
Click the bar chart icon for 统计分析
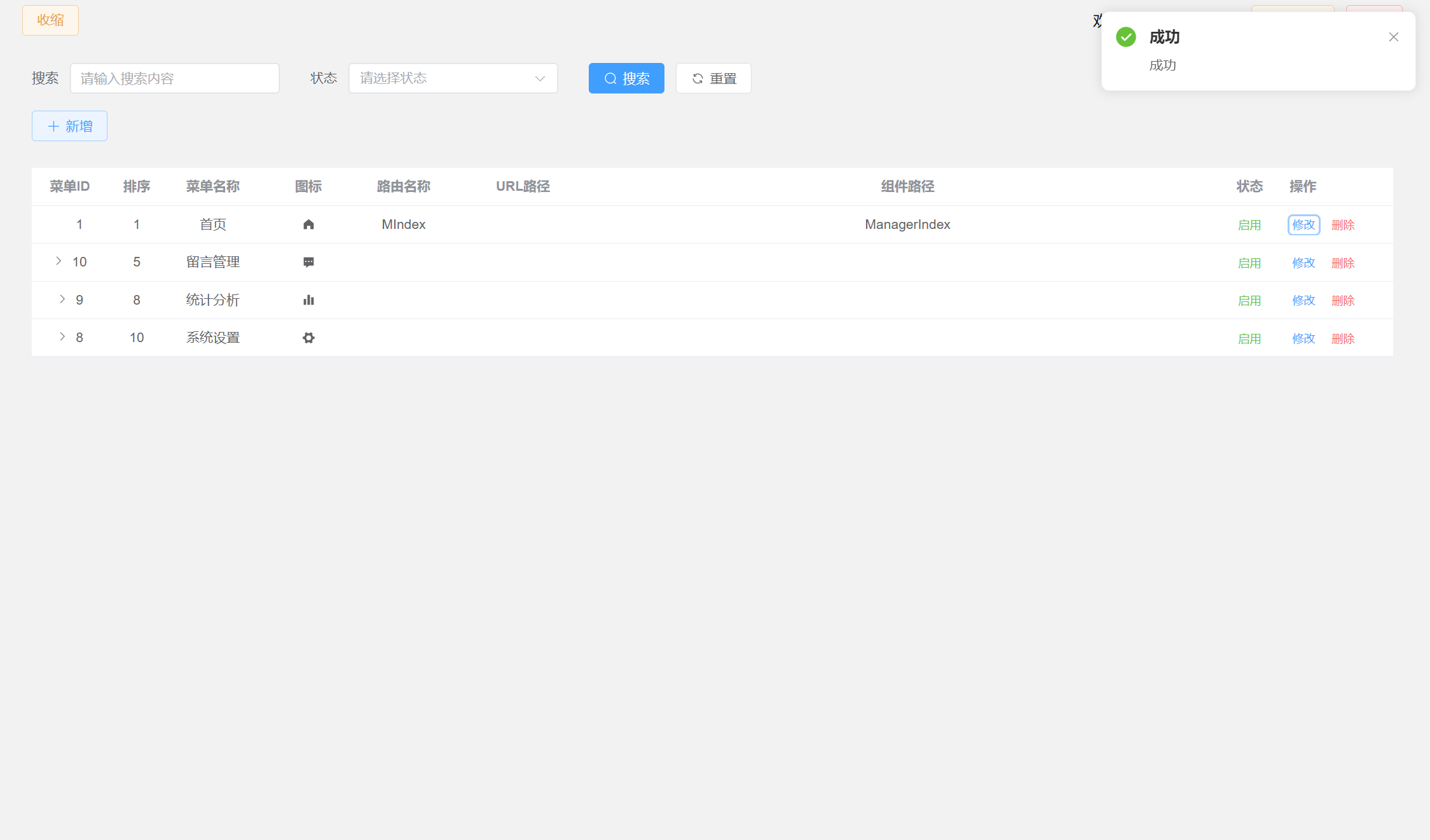coord(308,300)
